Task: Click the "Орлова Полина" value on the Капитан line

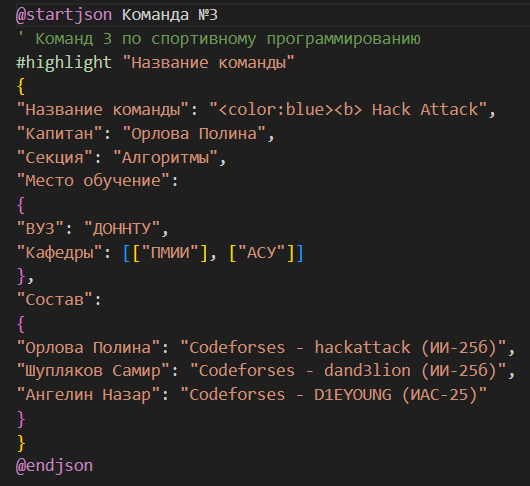Action: pyautogui.click(x=194, y=133)
